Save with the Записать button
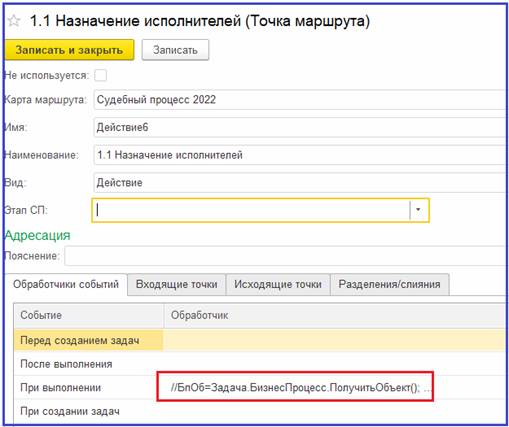509x427 pixels. click(175, 50)
